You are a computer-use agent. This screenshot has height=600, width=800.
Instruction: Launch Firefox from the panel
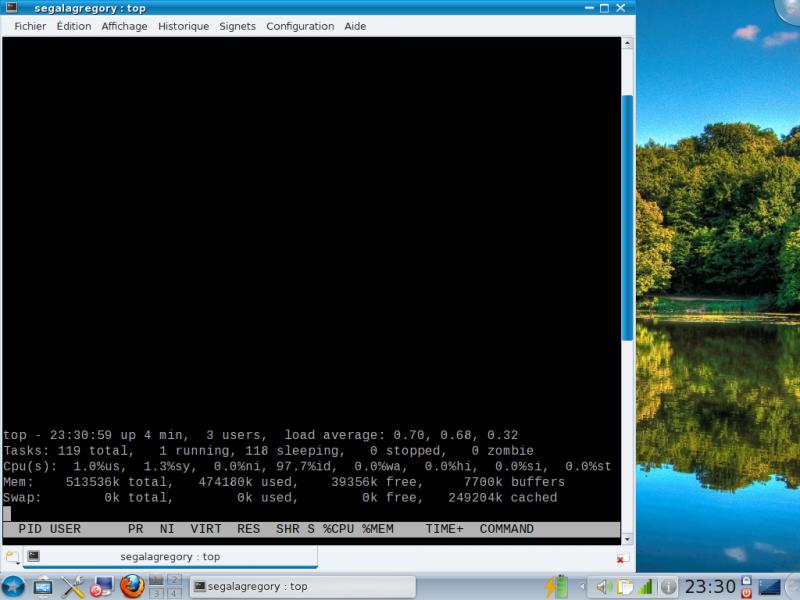click(132, 586)
